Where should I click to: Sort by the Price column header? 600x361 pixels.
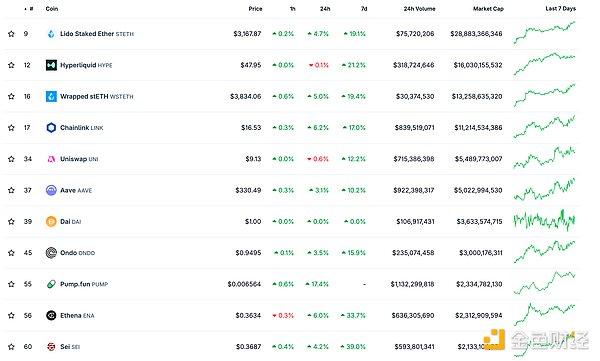pos(255,8)
